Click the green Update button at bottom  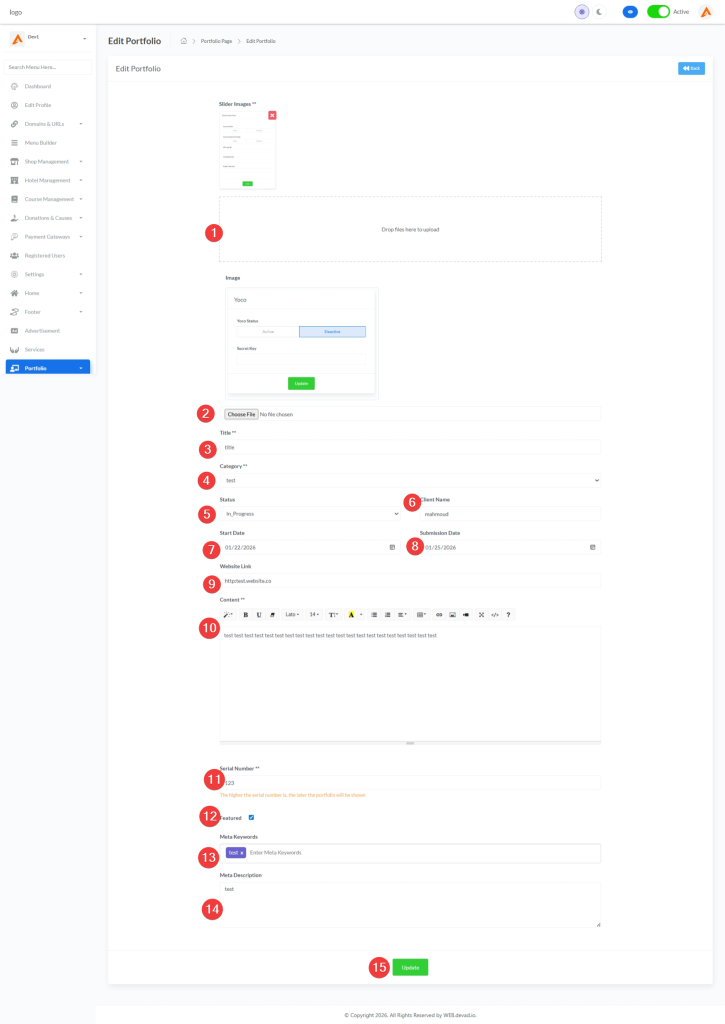point(410,967)
